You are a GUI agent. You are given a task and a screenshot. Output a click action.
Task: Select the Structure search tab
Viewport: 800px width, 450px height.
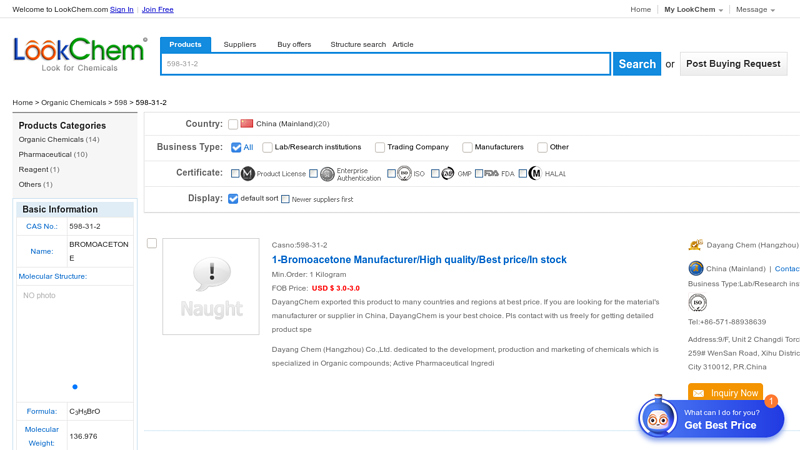coord(358,44)
